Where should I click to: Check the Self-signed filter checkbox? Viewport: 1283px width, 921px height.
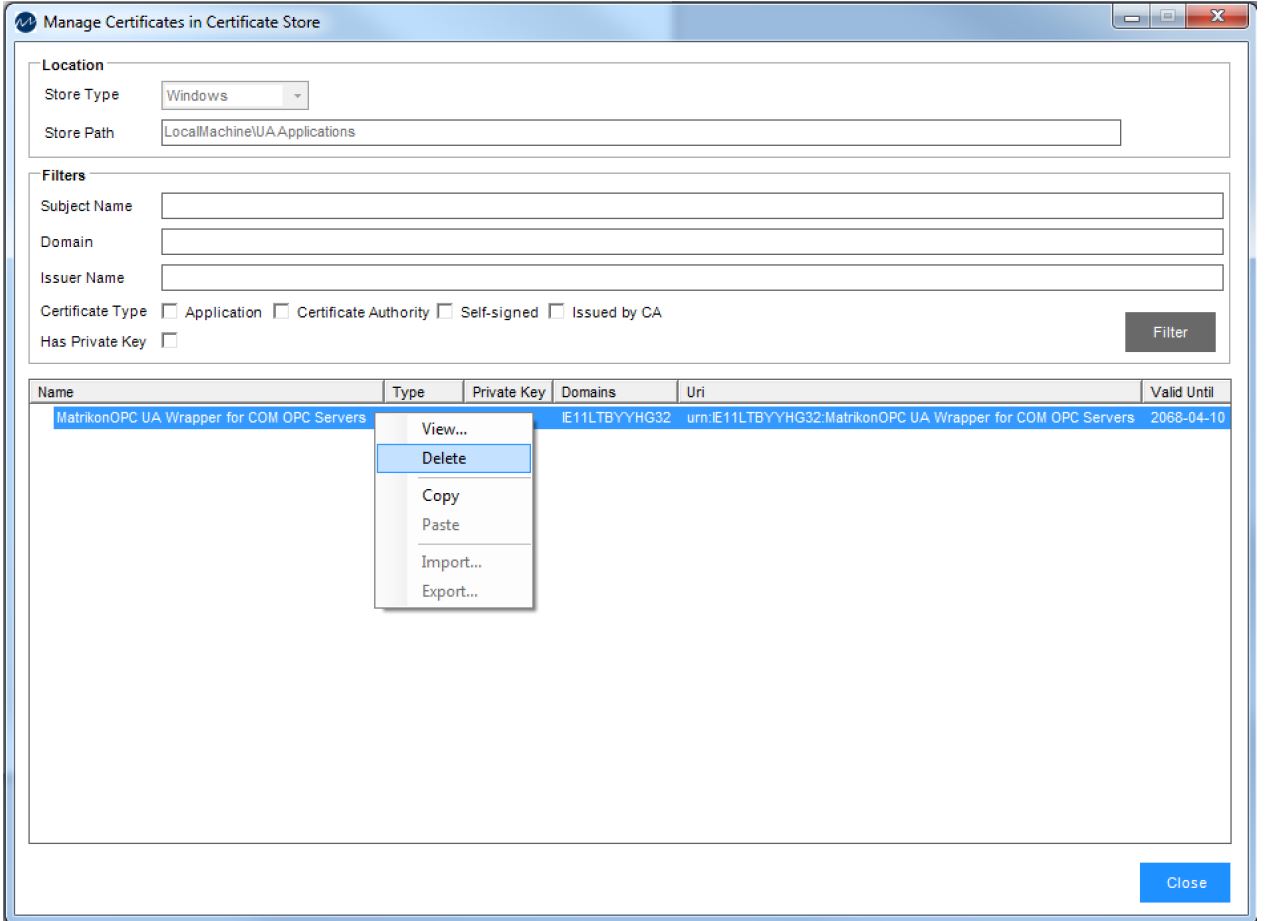(445, 312)
